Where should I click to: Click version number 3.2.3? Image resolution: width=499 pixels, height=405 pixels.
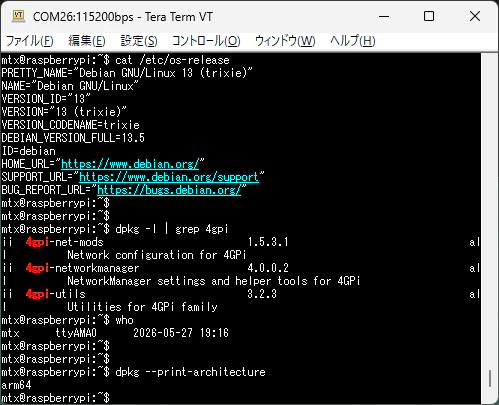click(262, 294)
